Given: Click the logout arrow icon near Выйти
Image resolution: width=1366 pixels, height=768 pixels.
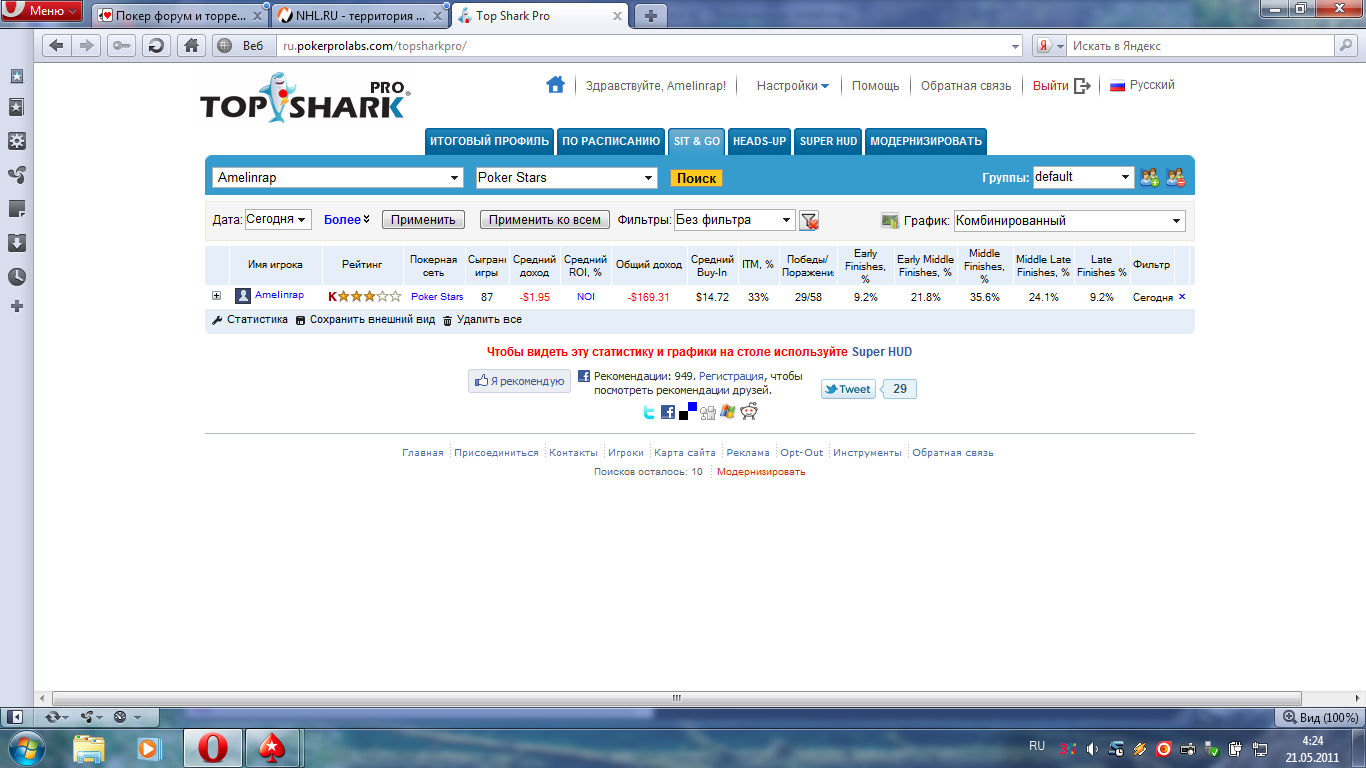Looking at the screenshot, I should pos(1082,86).
